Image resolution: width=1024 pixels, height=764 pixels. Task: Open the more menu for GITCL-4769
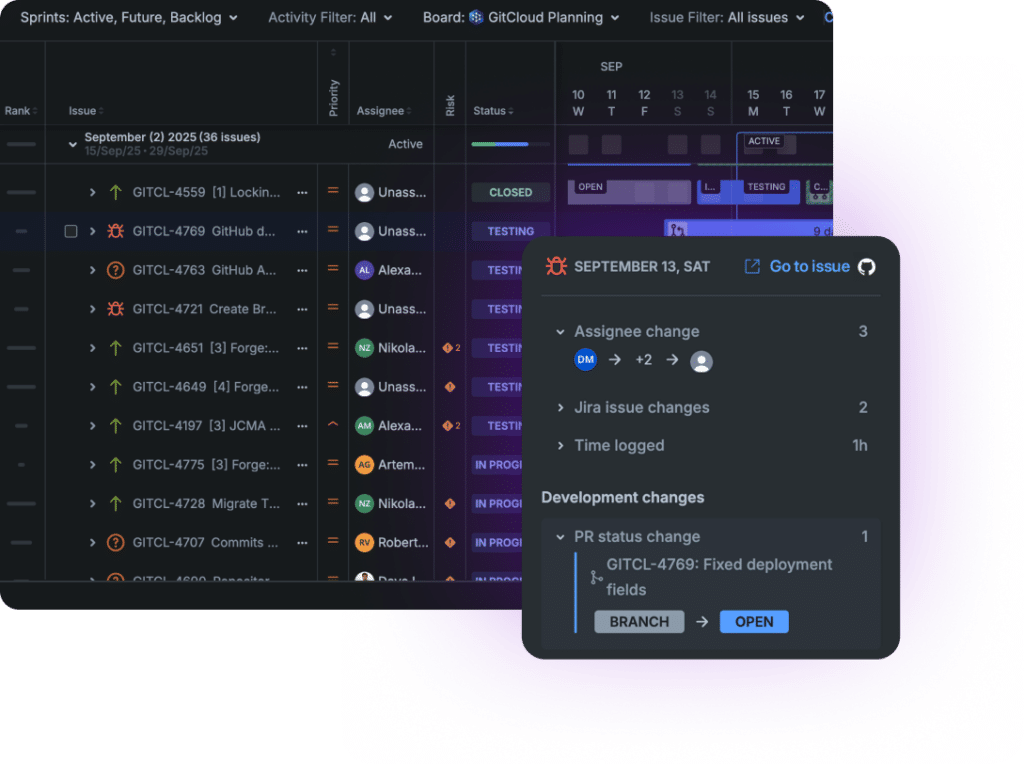[302, 231]
